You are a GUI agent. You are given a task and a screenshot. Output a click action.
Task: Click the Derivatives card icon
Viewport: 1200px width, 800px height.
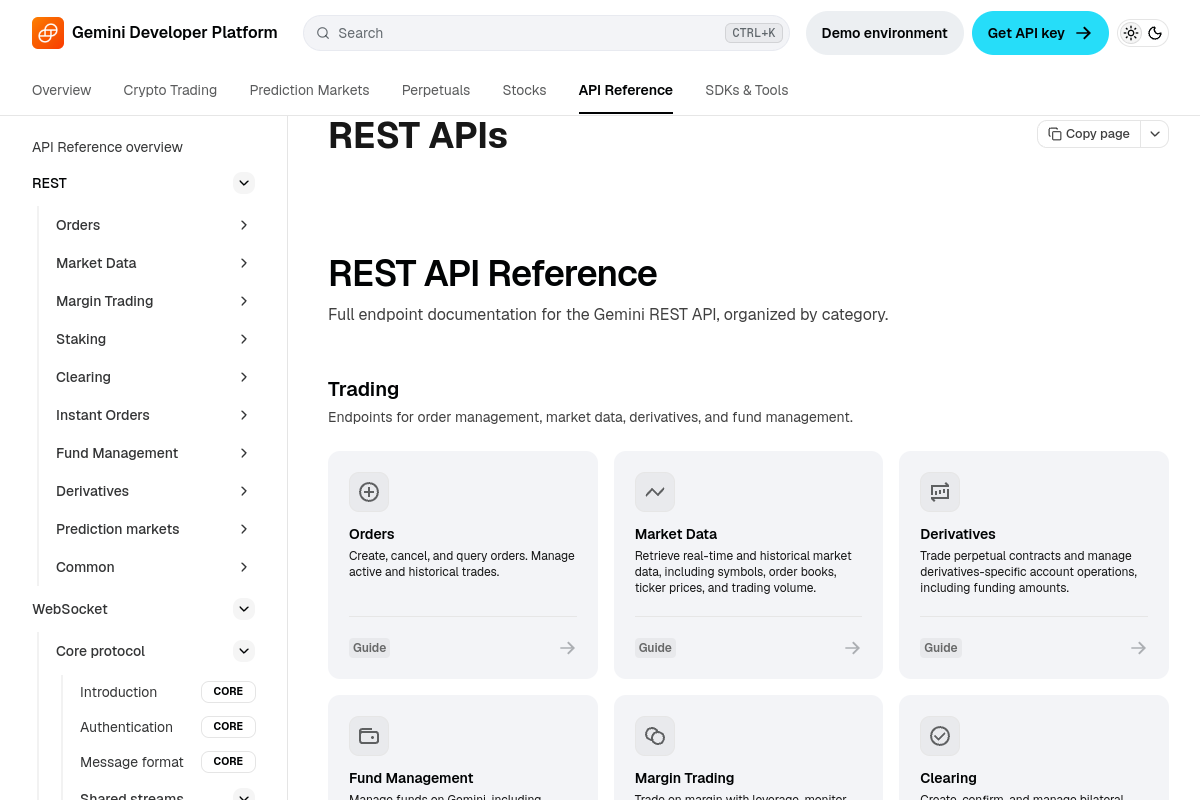pos(940,492)
